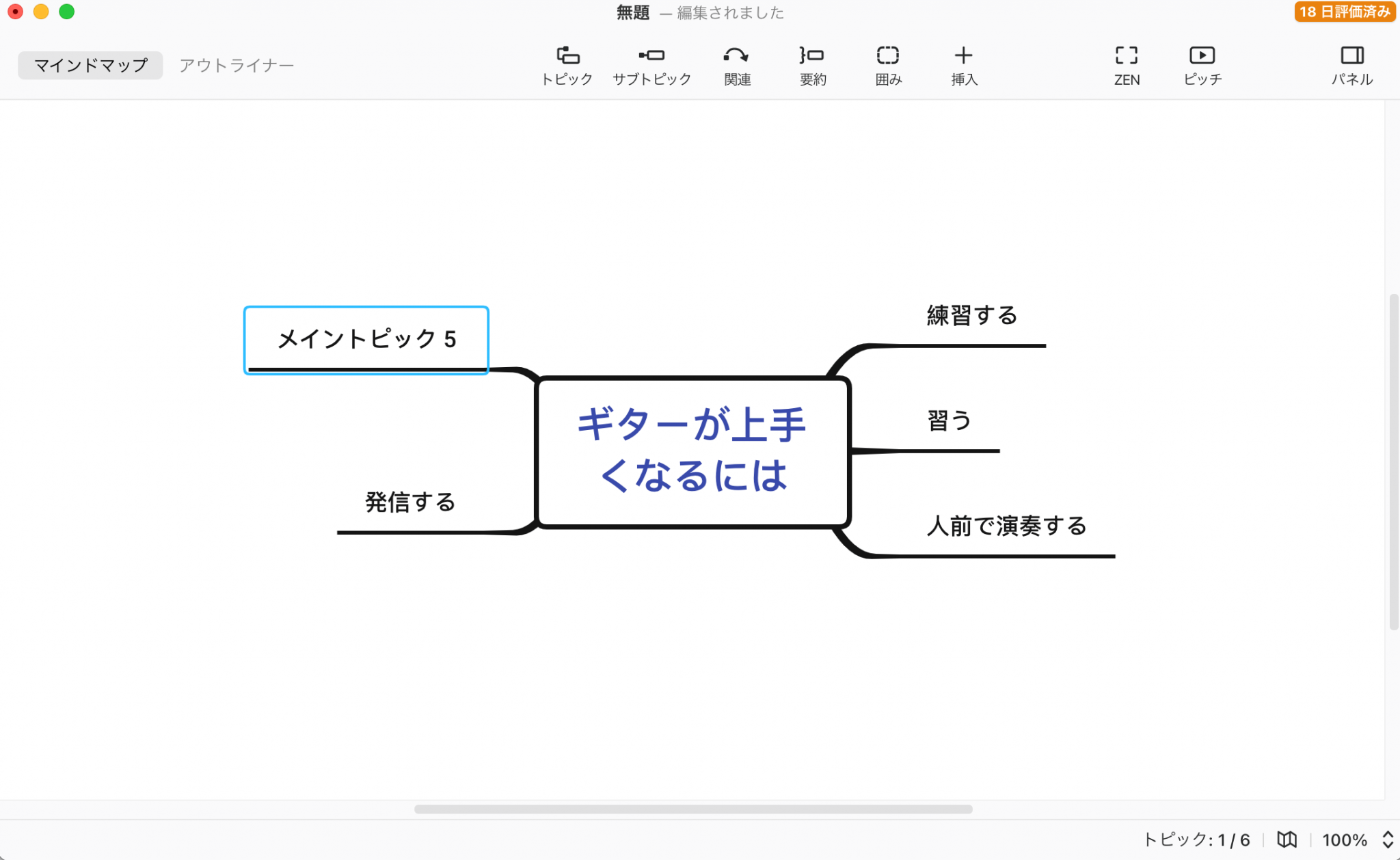Click the horizontal scrollbar at bottom
Screen dimensions: 1400x860
point(692,809)
